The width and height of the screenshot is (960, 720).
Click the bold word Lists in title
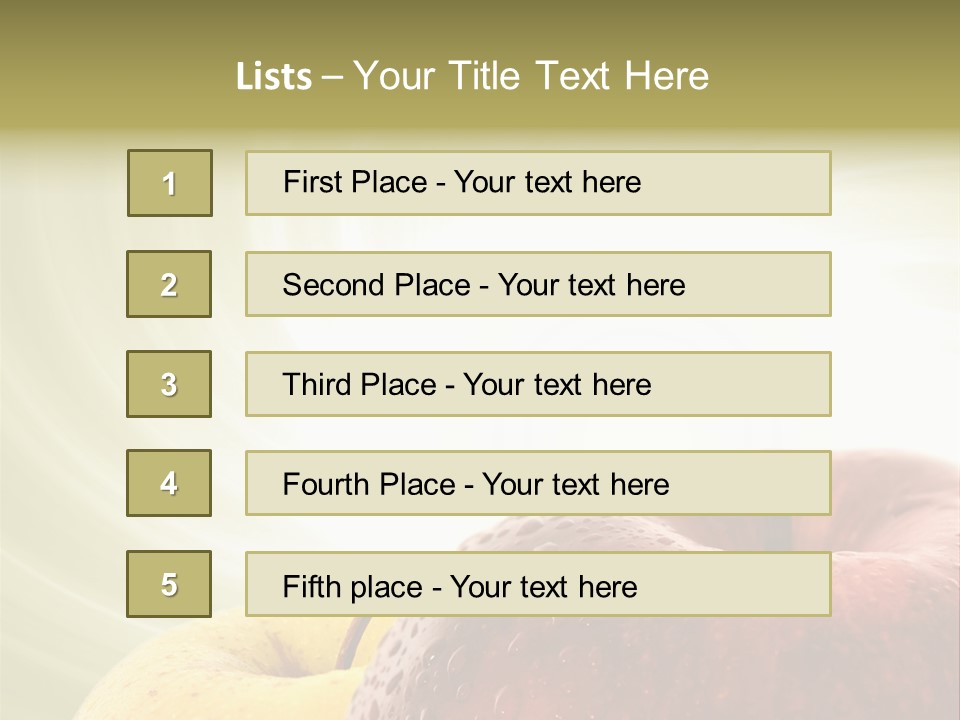274,76
